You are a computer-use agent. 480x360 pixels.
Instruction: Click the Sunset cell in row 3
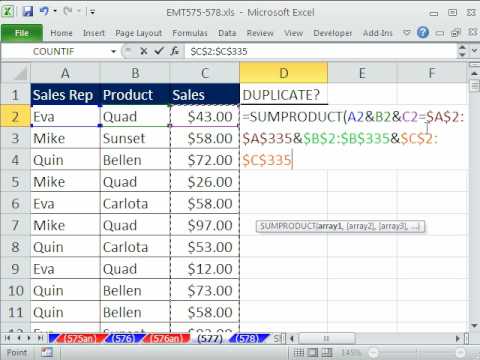(x=135, y=138)
